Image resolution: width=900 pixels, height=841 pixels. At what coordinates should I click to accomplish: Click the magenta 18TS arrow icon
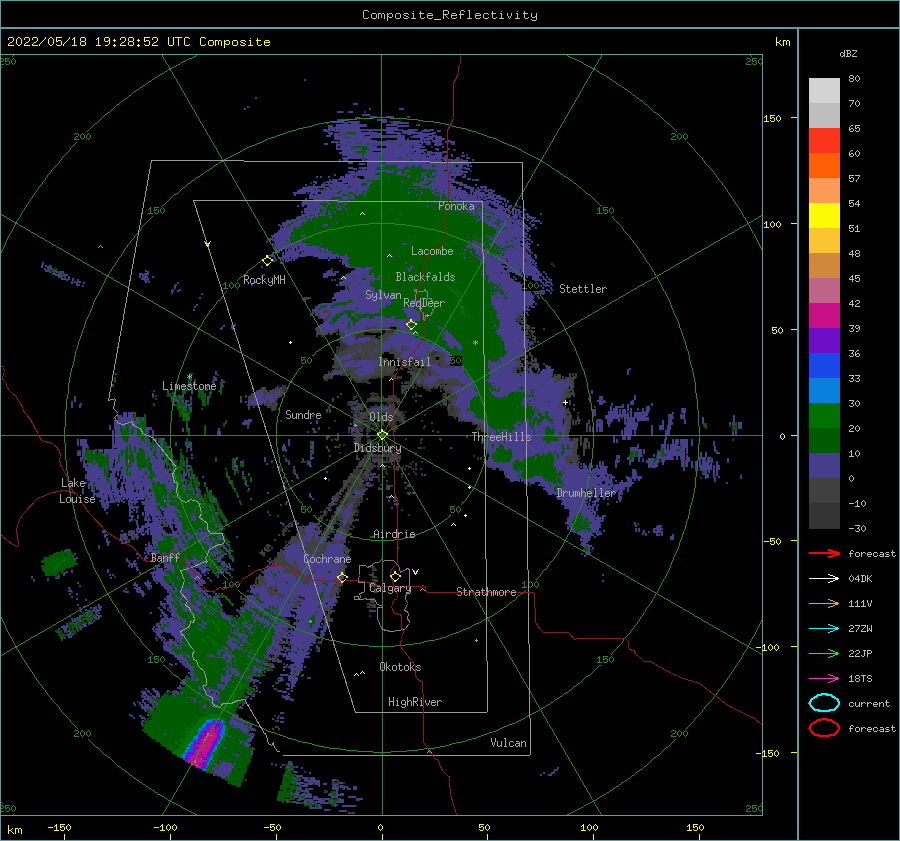tap(824, 679)
